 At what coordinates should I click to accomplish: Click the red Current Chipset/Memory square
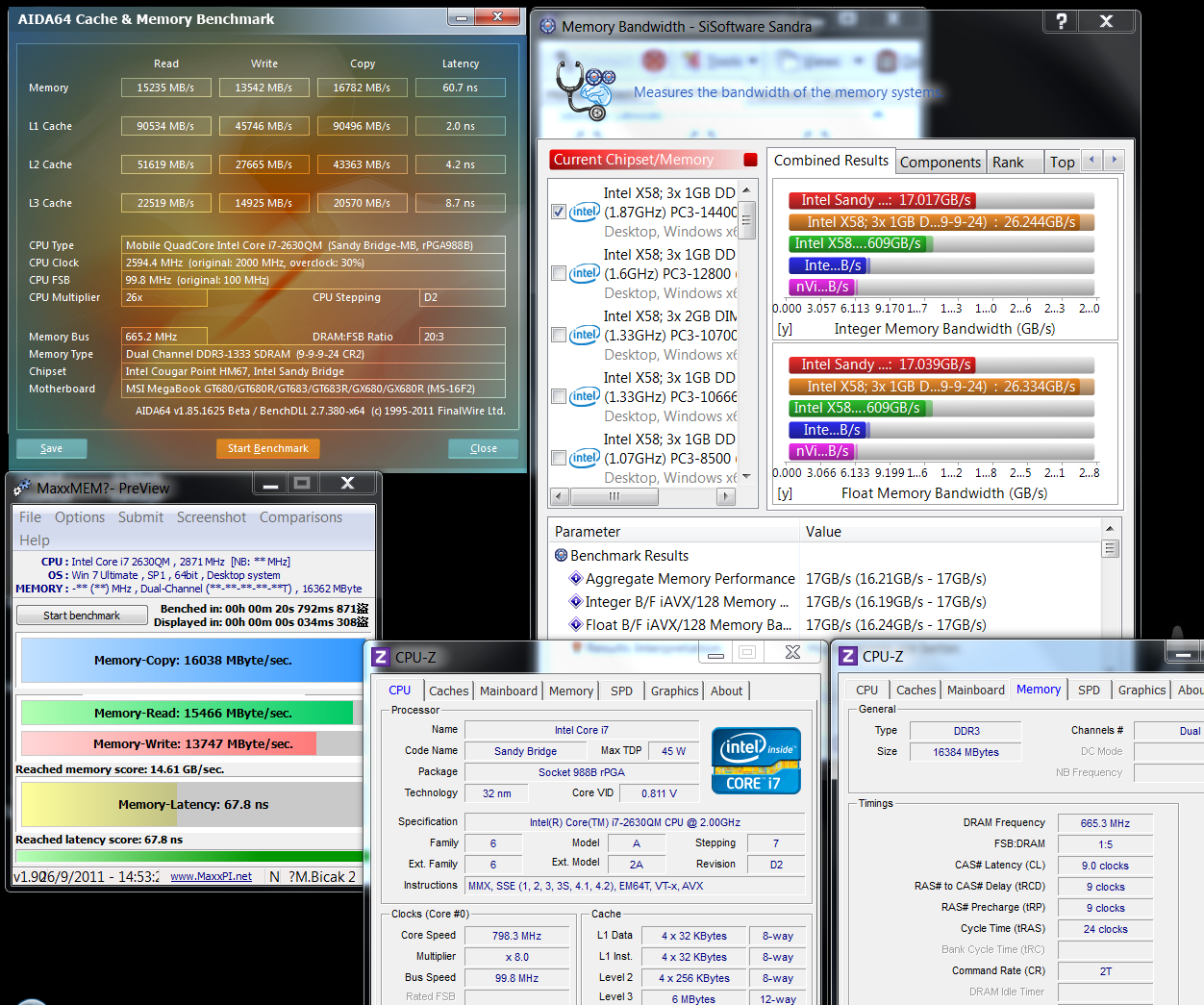tap(750, 160)
